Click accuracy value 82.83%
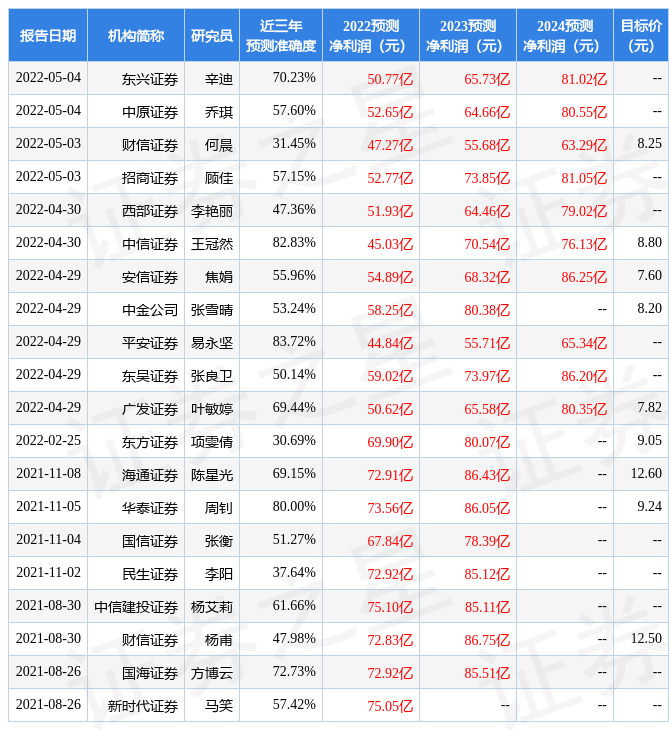The height and width of the screenshot is (730, 669). [294, 243]
